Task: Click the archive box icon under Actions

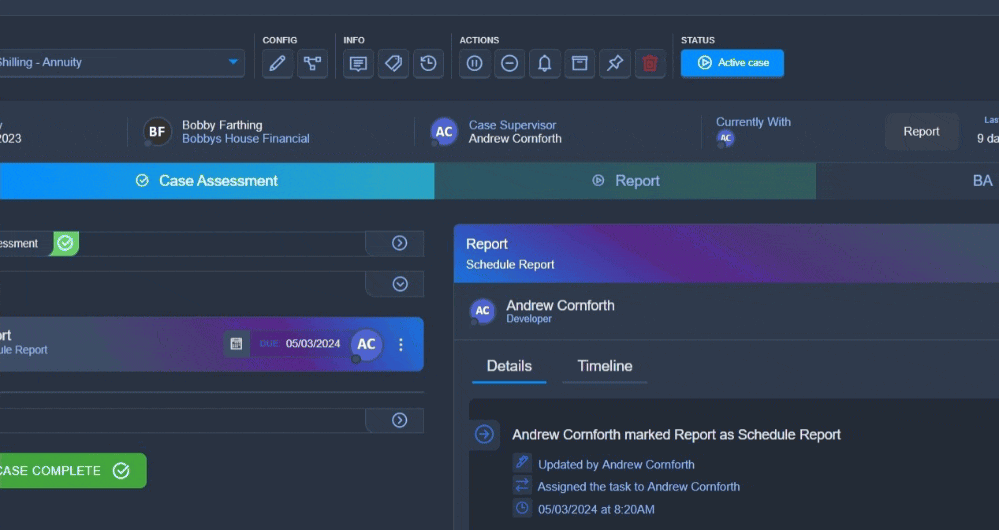Action: pyautogui.click(x=579, y=63)
